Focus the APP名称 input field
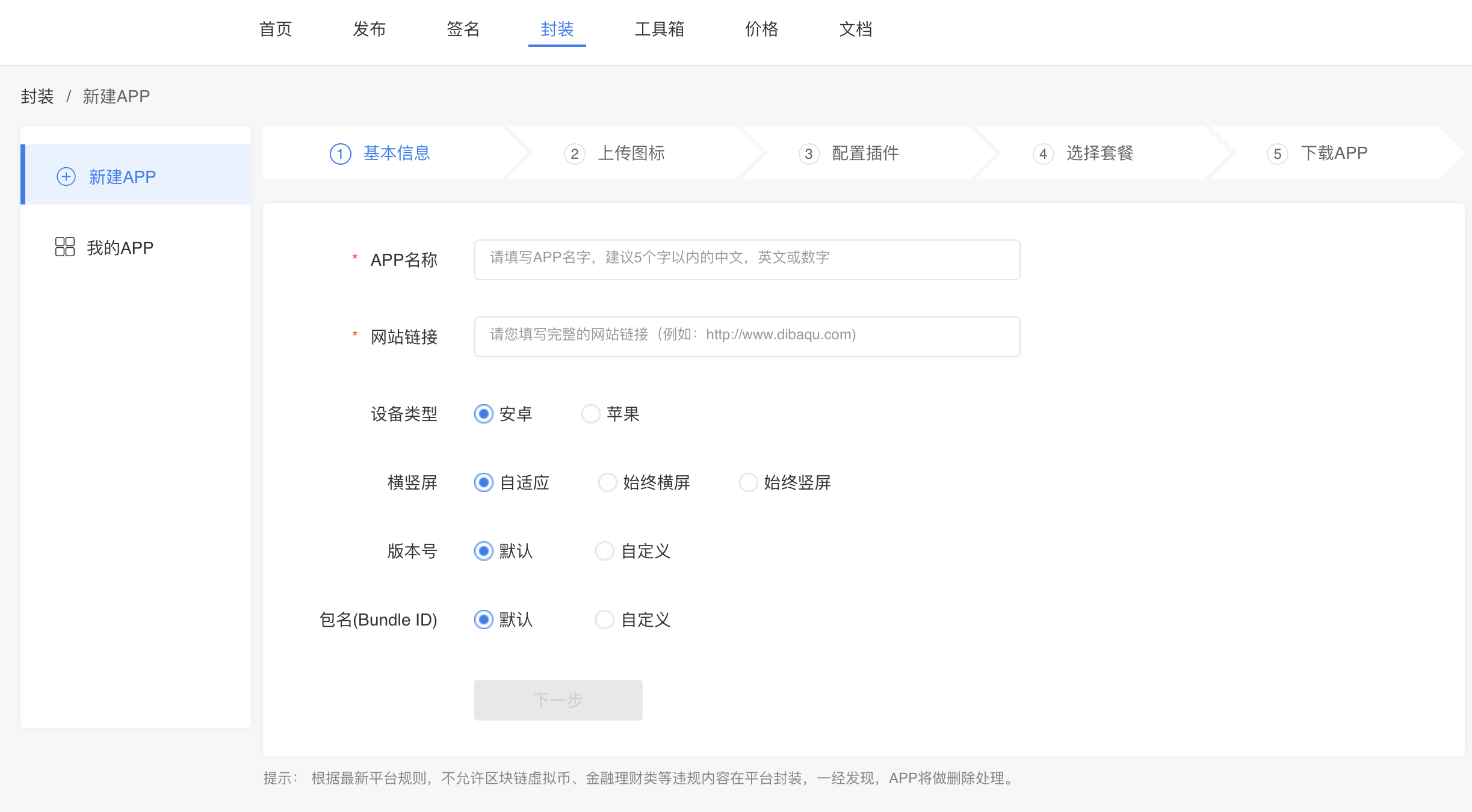 tap(747, 260)
